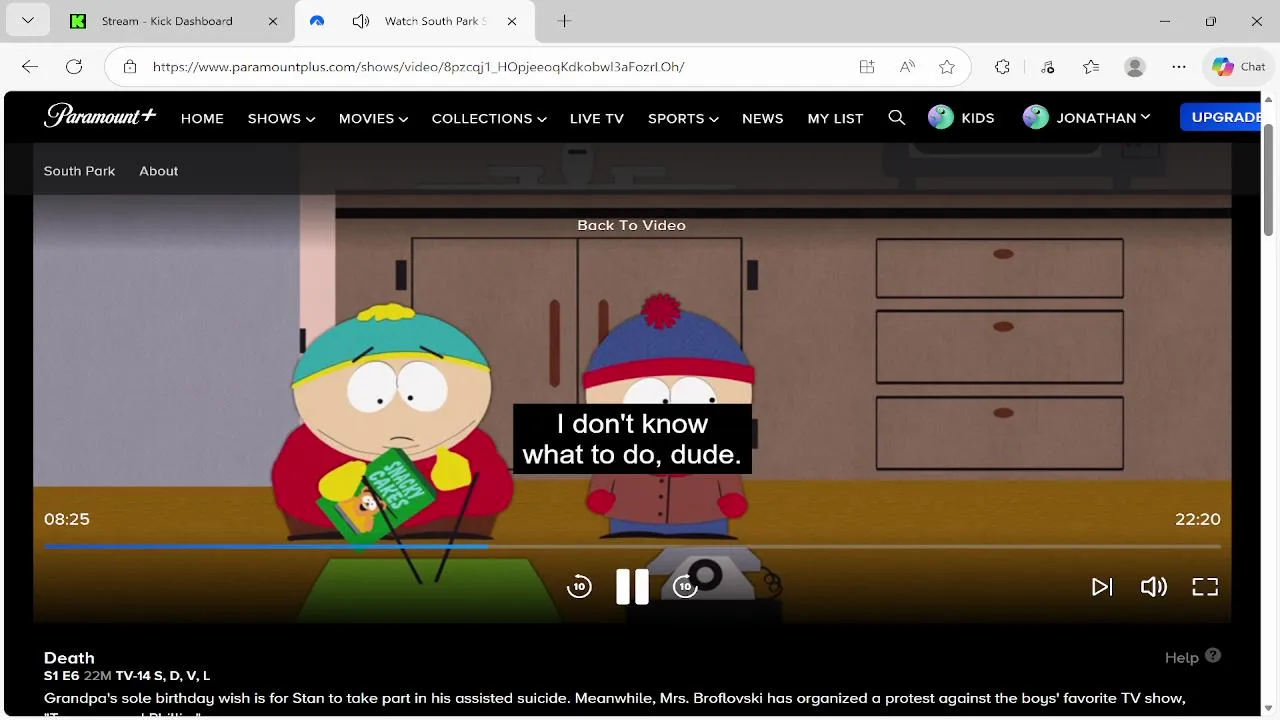The image size is (1280, 720).
Task: Skip to the next episode
Action: 1102,587
